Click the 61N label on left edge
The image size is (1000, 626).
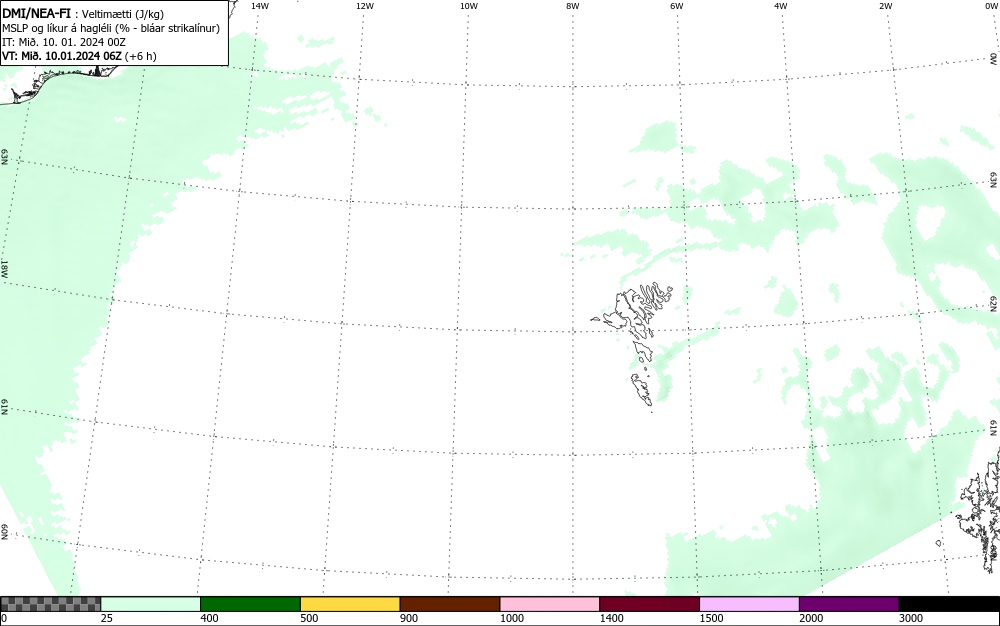point(4,408)
